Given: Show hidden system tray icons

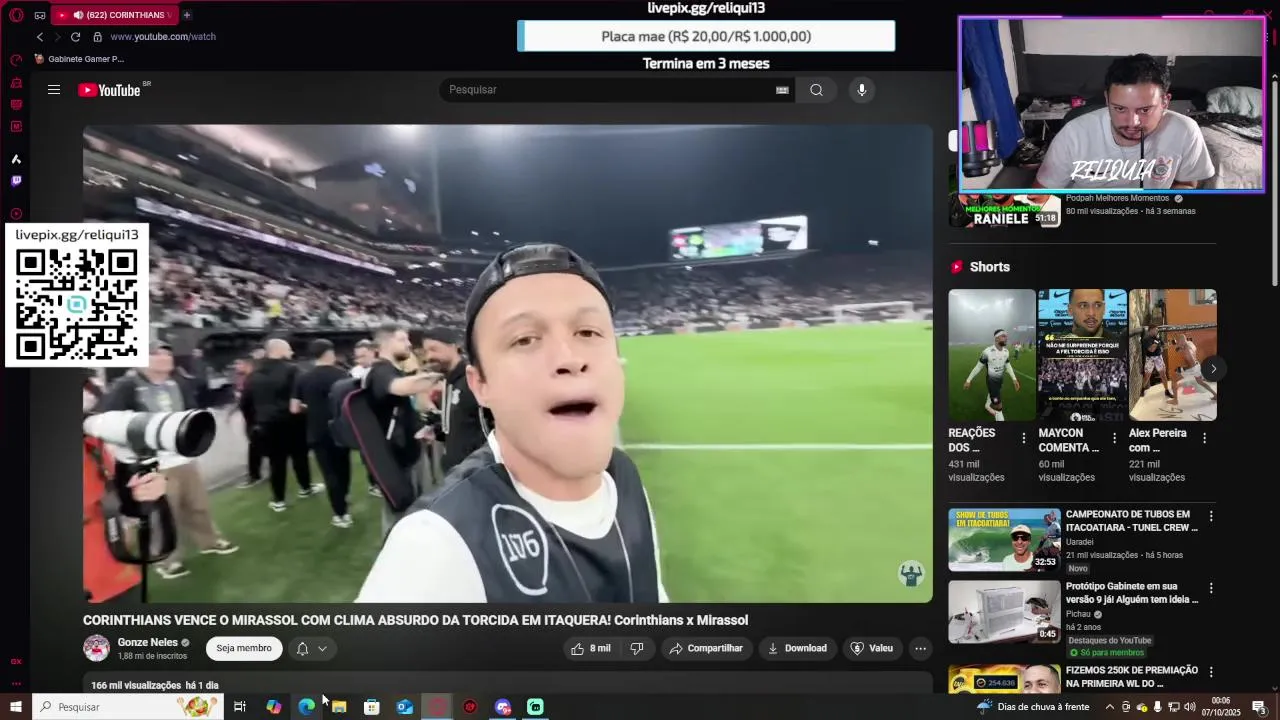Looking at the screenshot, I should [1109, 707].
